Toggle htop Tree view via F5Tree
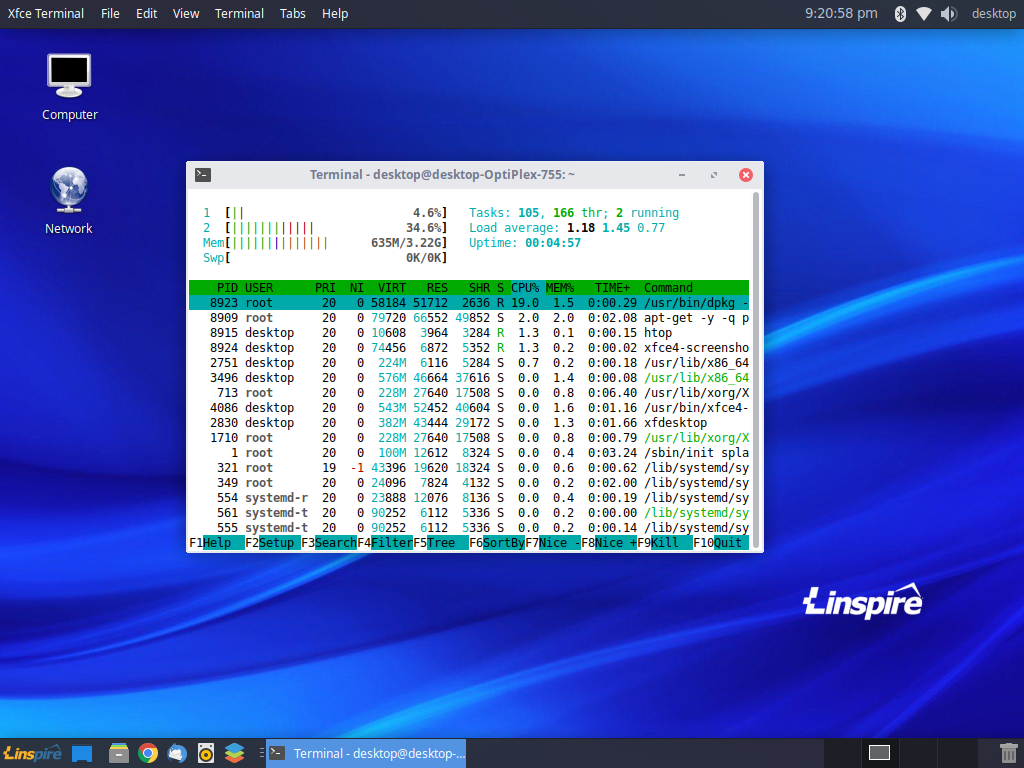The height and width of the screenshot is (768, 1024). [437, 542]
